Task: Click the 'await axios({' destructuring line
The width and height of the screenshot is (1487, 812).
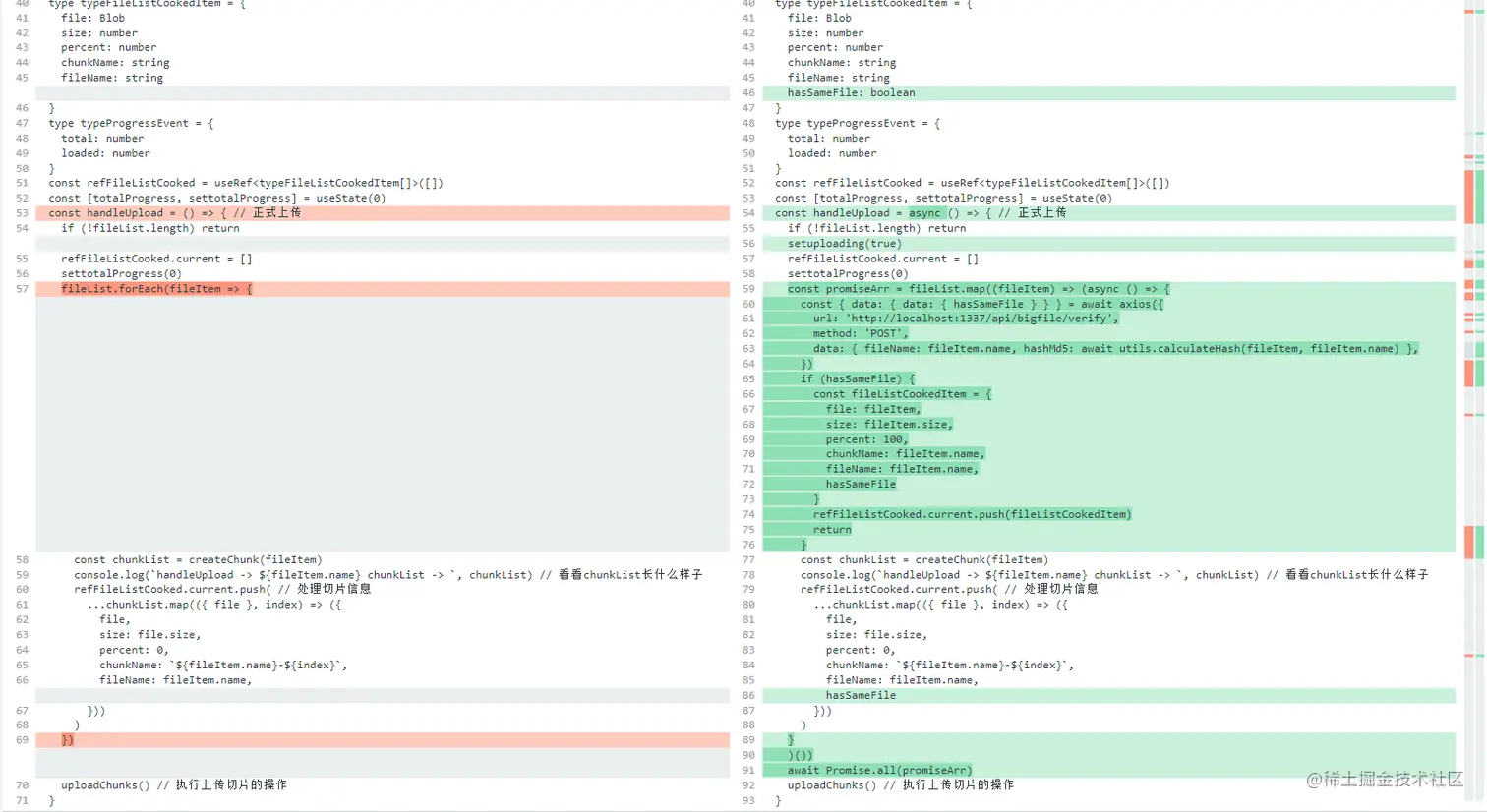Action: point(1108,304)
